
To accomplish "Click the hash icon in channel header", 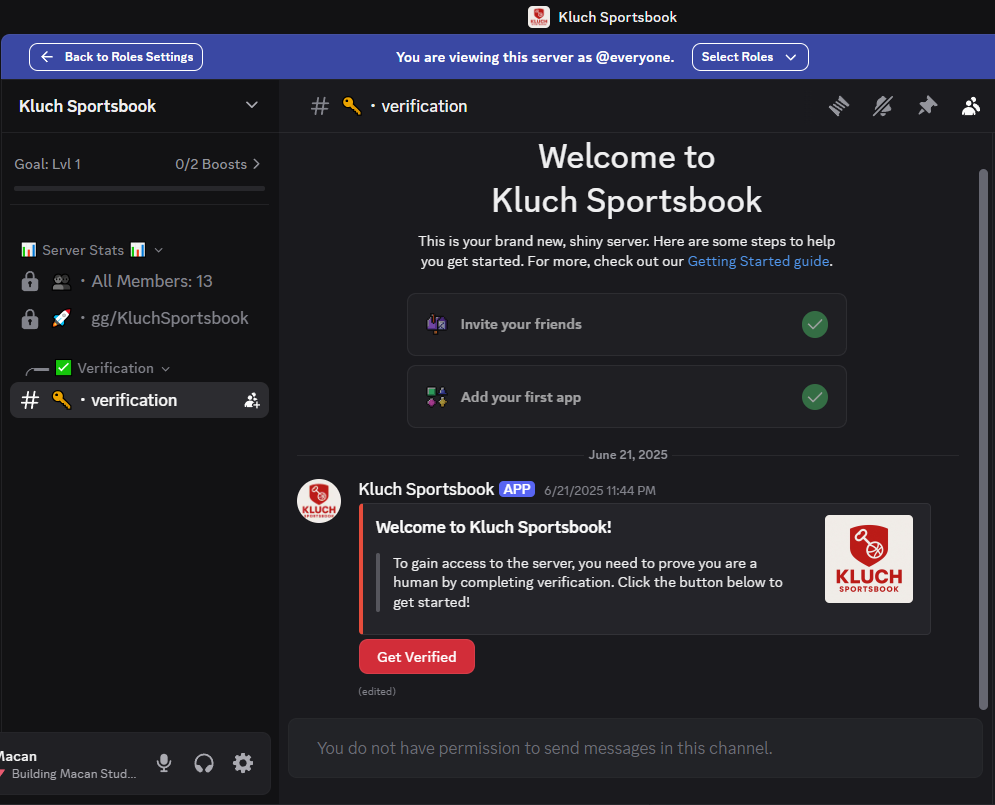I will coord(320,106).
